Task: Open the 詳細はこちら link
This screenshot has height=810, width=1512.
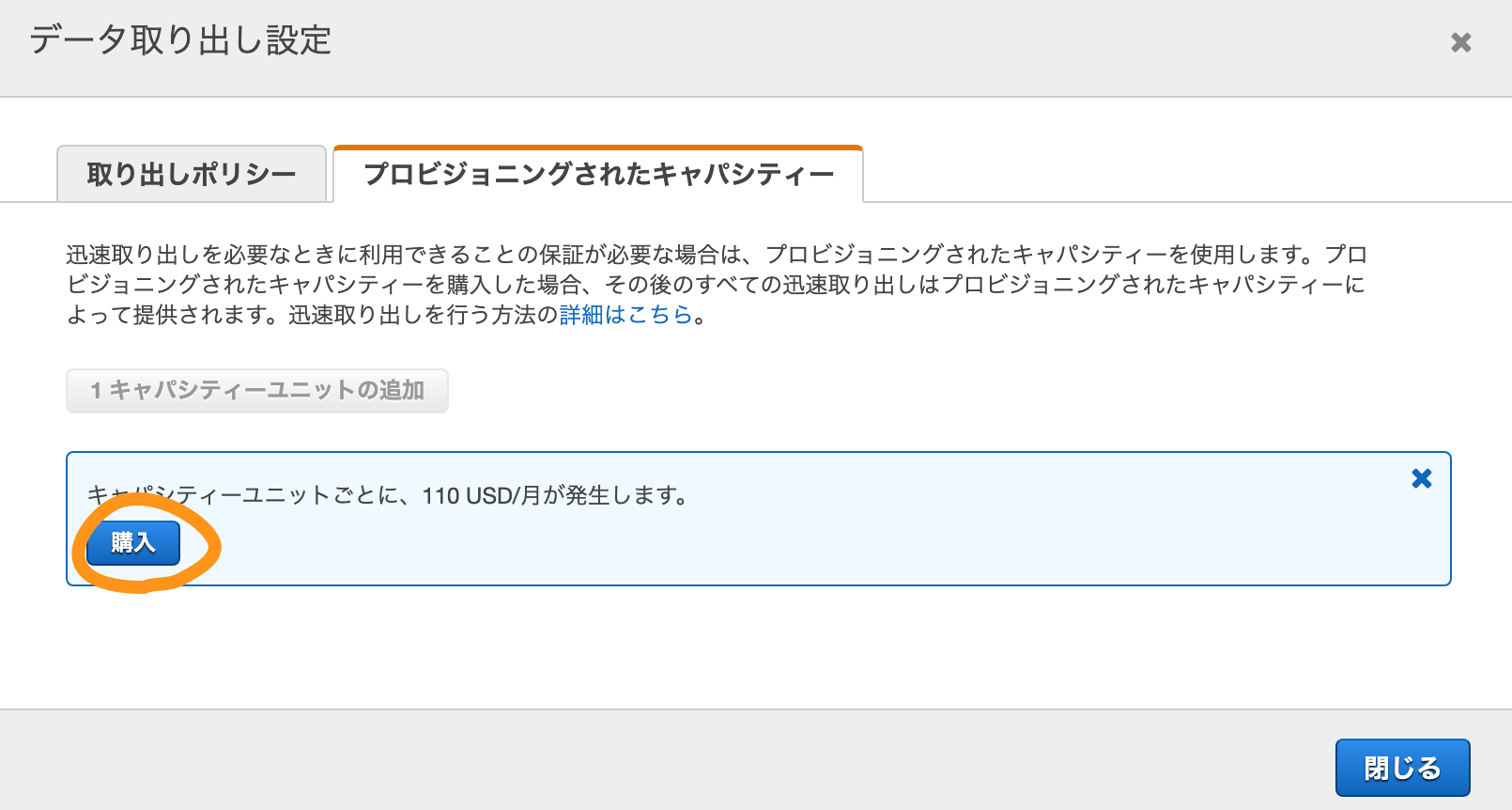Action: pyautogui.click(x=625, y=315)
